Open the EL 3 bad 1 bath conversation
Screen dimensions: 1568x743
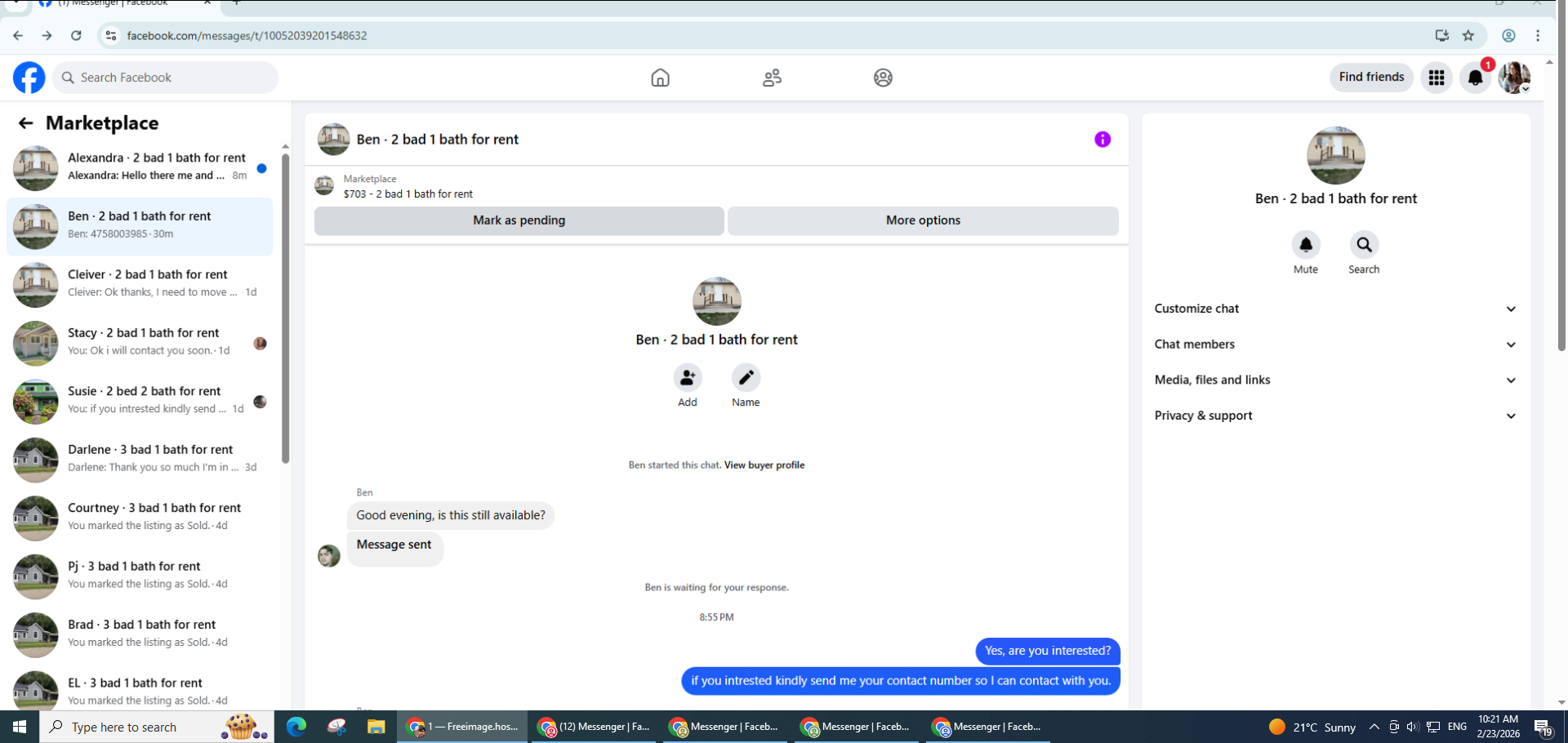tap(140, 690)
